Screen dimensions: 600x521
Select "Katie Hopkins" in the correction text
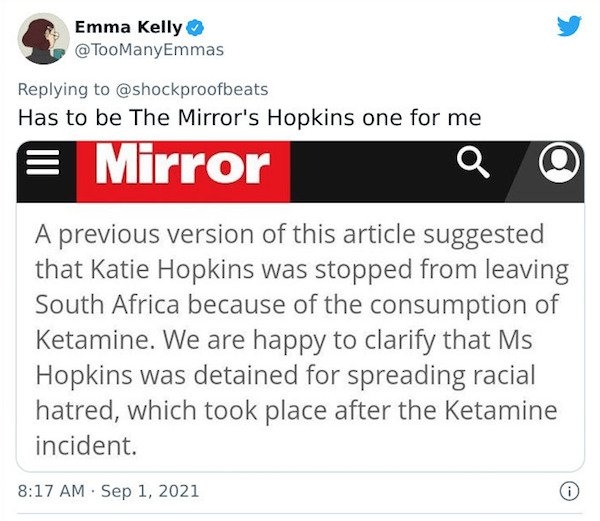160,269
